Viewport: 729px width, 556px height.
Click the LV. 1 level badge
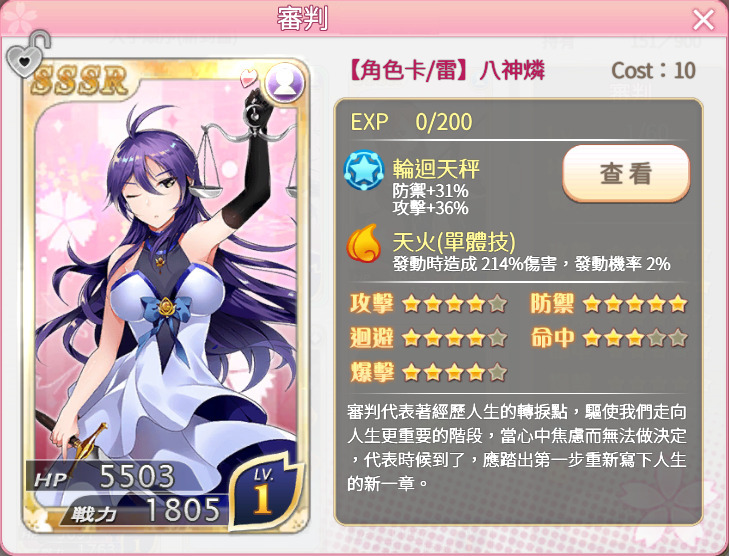coord(265,495)
